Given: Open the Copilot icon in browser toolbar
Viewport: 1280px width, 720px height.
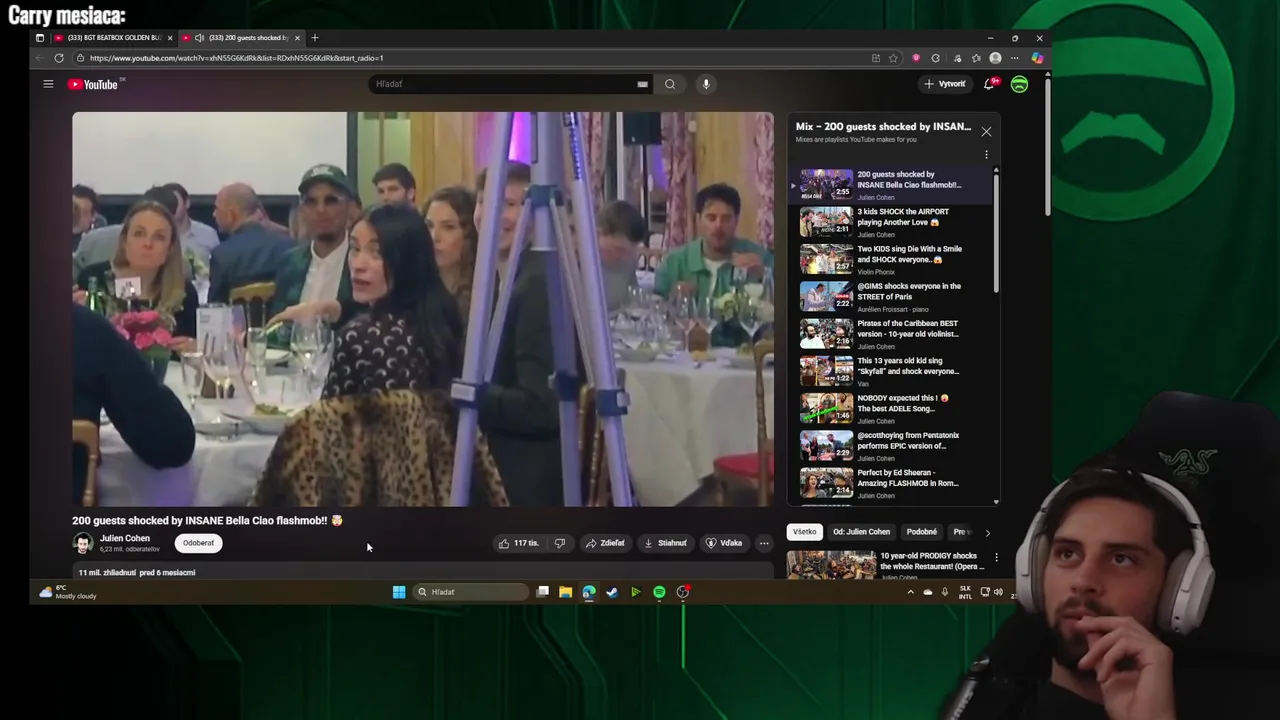Looking at the screenshot, I should pyautogui.click(x=1037, y=58).
